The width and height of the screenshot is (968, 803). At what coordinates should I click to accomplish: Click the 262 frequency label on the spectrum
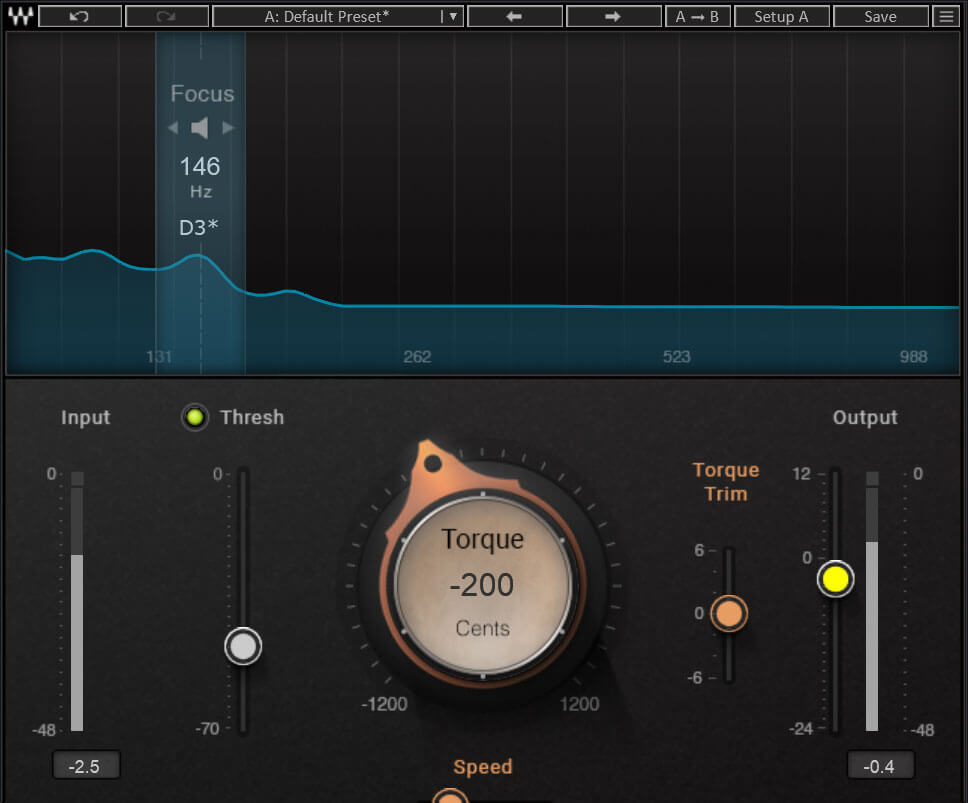tap(417, 357)
